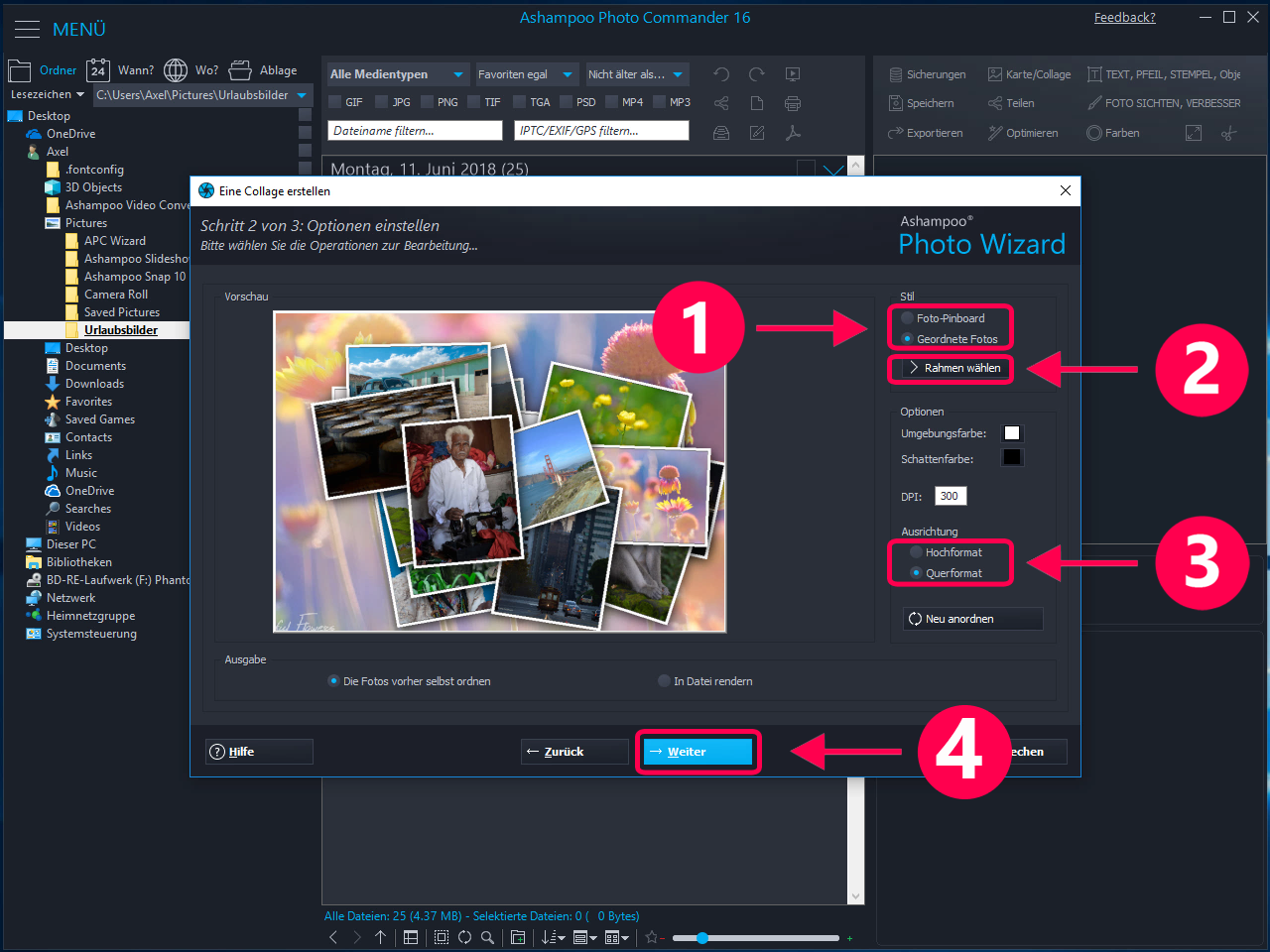The height and width of the screenshot is (952, 1270).
Task: Adjust the thumbnail size slider
Action: (701, 937)
